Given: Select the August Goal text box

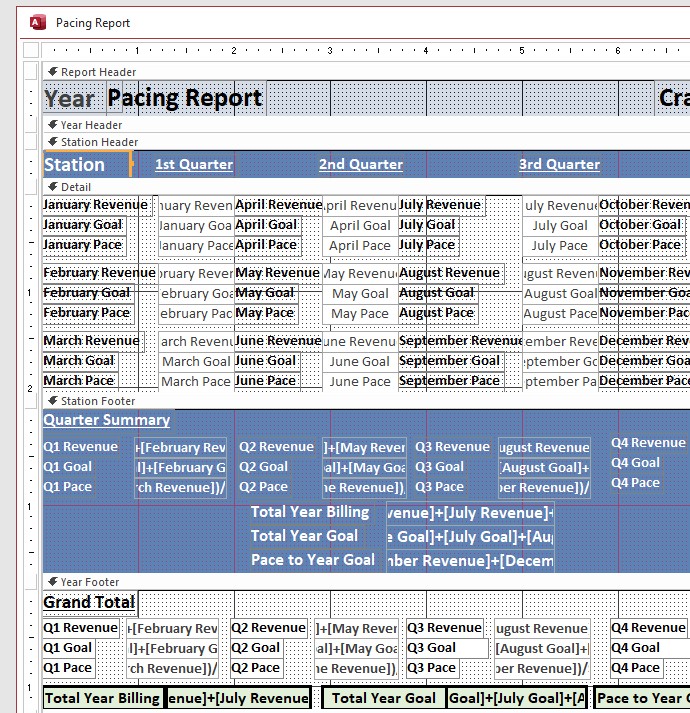Looking at the screenshot, I should [560, 294].
